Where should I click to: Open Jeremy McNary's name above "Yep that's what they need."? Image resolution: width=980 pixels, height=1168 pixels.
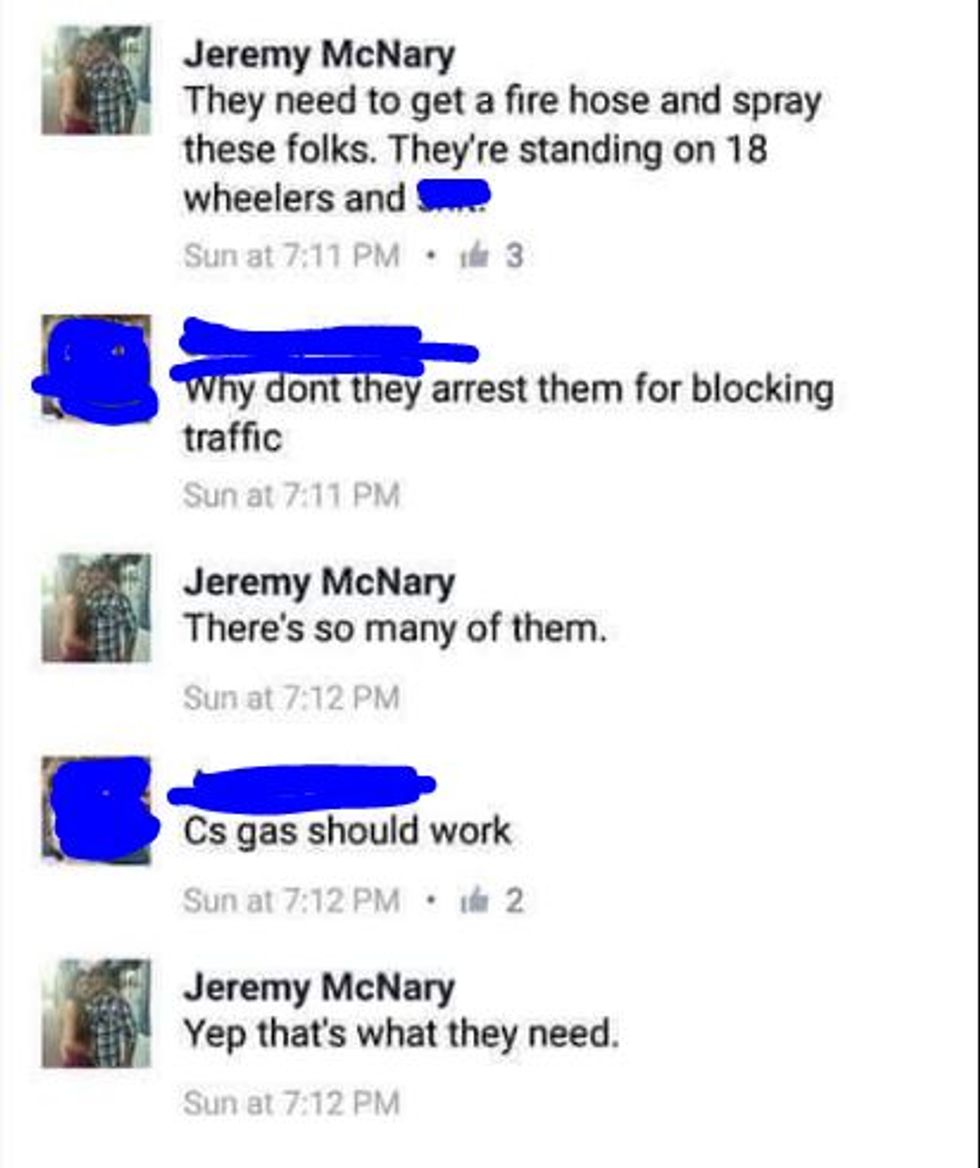coord(319,988)
